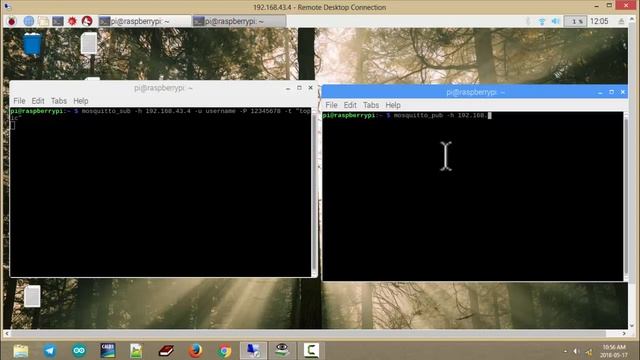Restore down the Remote Desktop Connection window
Screen dimensions: 640x360
[x=609, y=5]
